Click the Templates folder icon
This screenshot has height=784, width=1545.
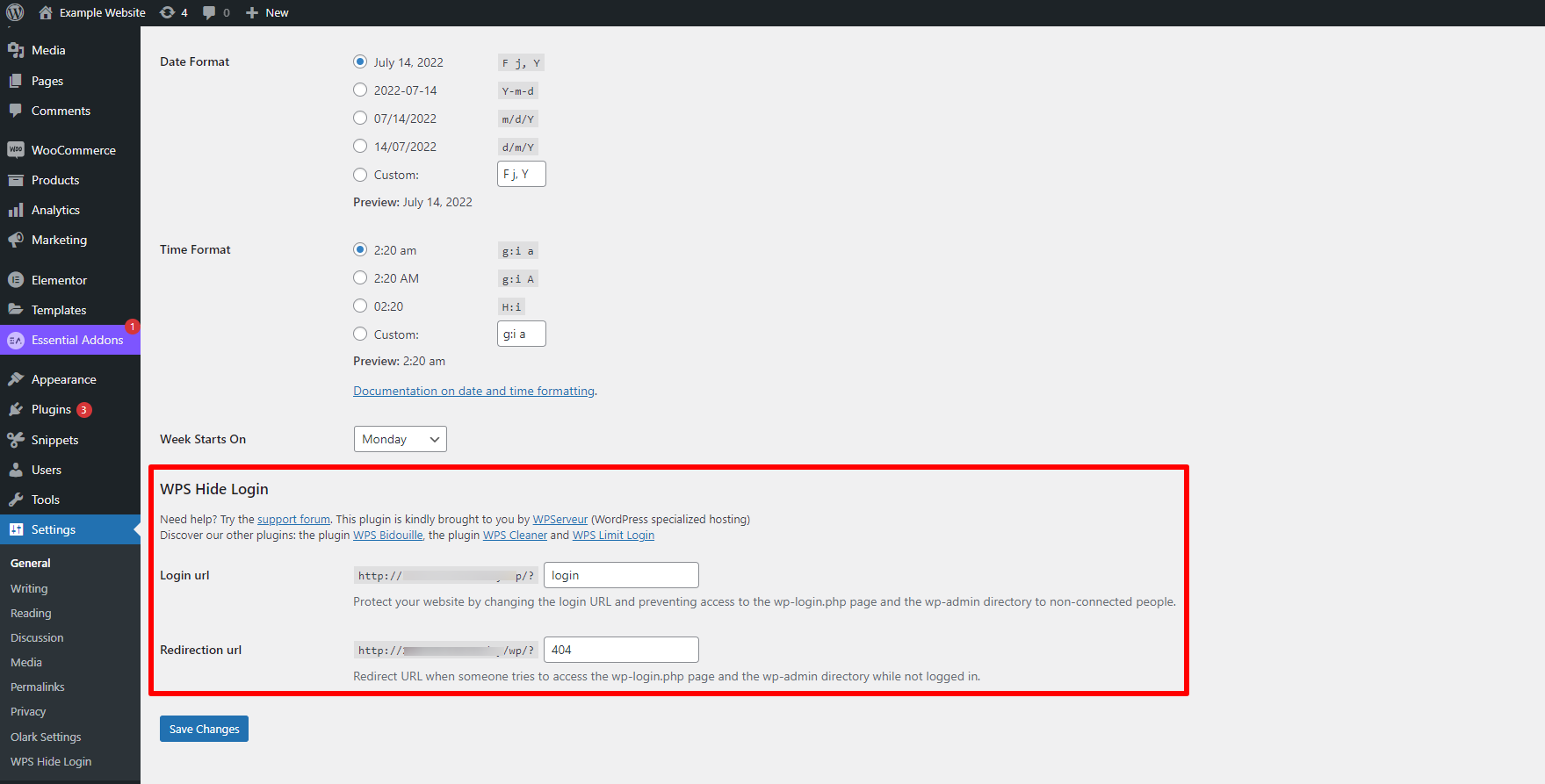point(16,310)
